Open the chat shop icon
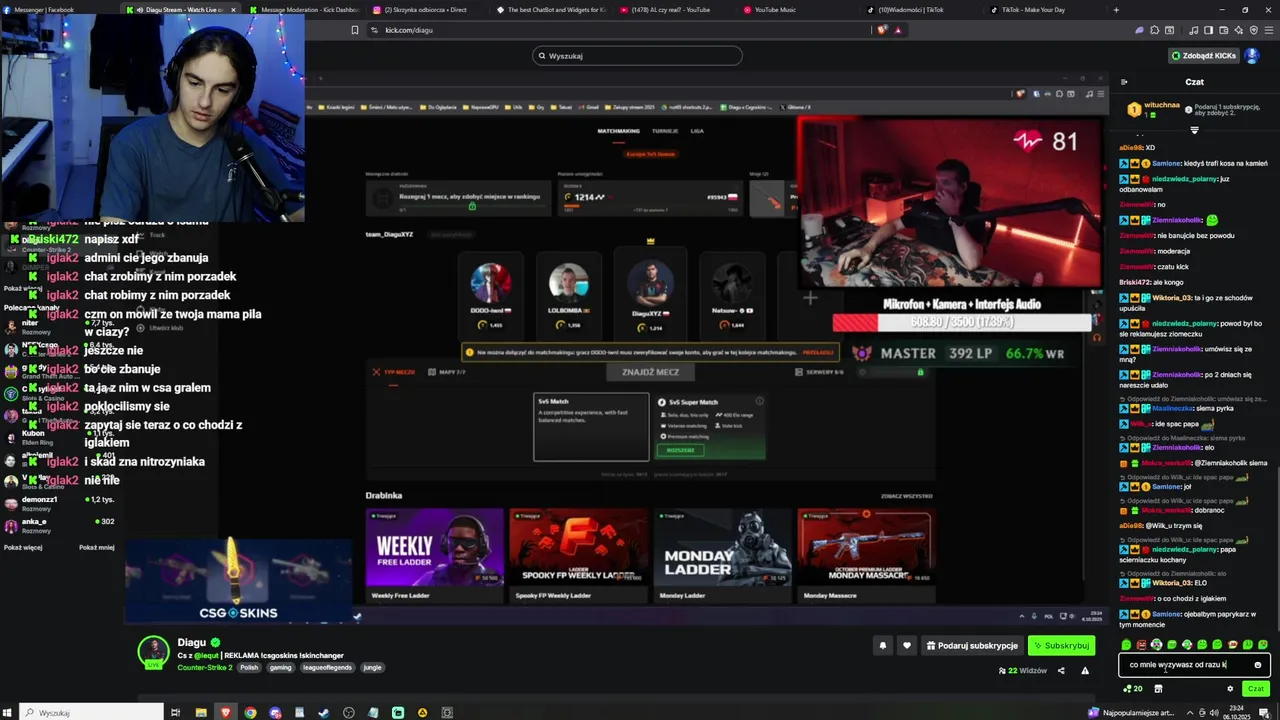This screenshot has width=1280, height=720. (1158, 688)
